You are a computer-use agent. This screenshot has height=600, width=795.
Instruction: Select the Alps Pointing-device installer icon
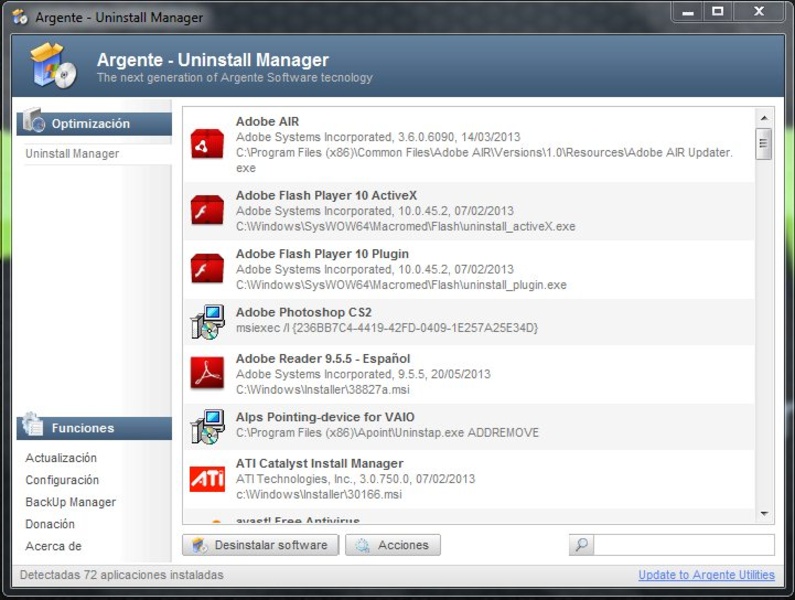(x=207, y=426)
